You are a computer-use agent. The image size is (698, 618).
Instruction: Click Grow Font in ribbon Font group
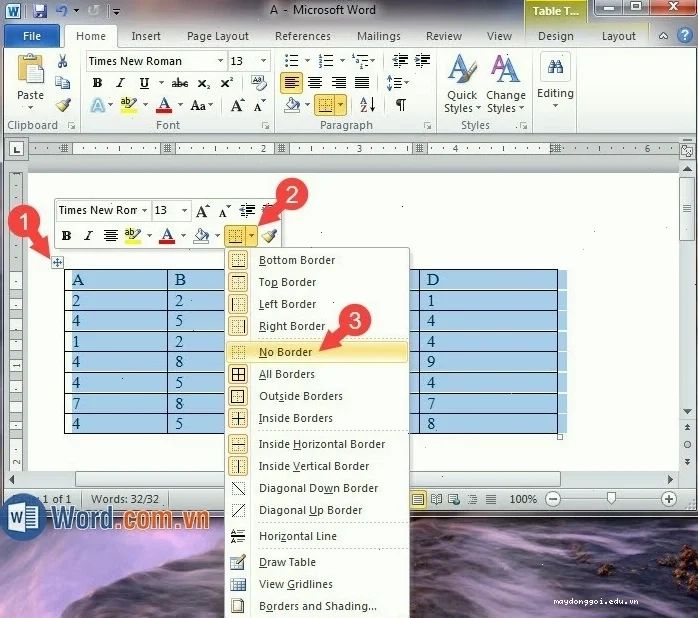click(237, 106)
